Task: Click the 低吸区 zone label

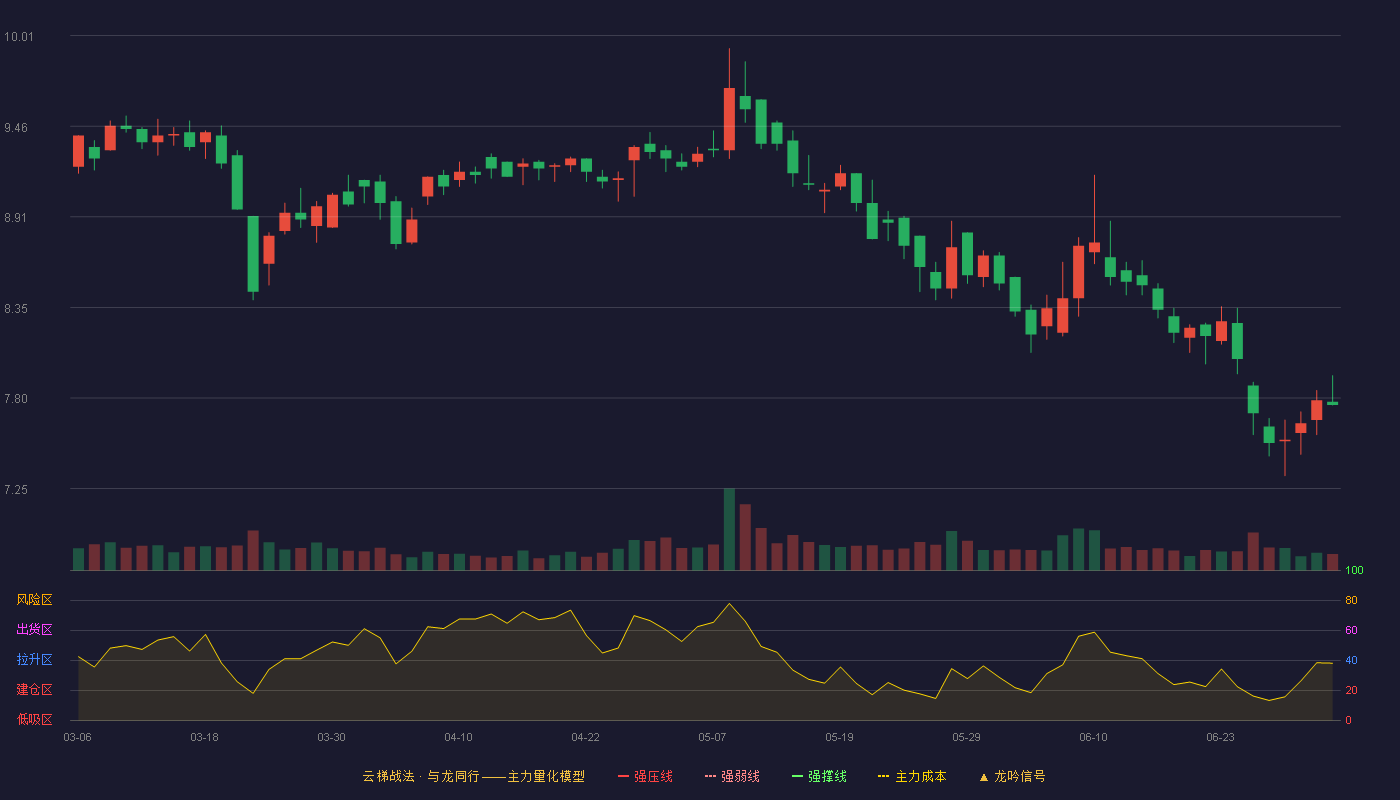Action: (x=34, y=719)
